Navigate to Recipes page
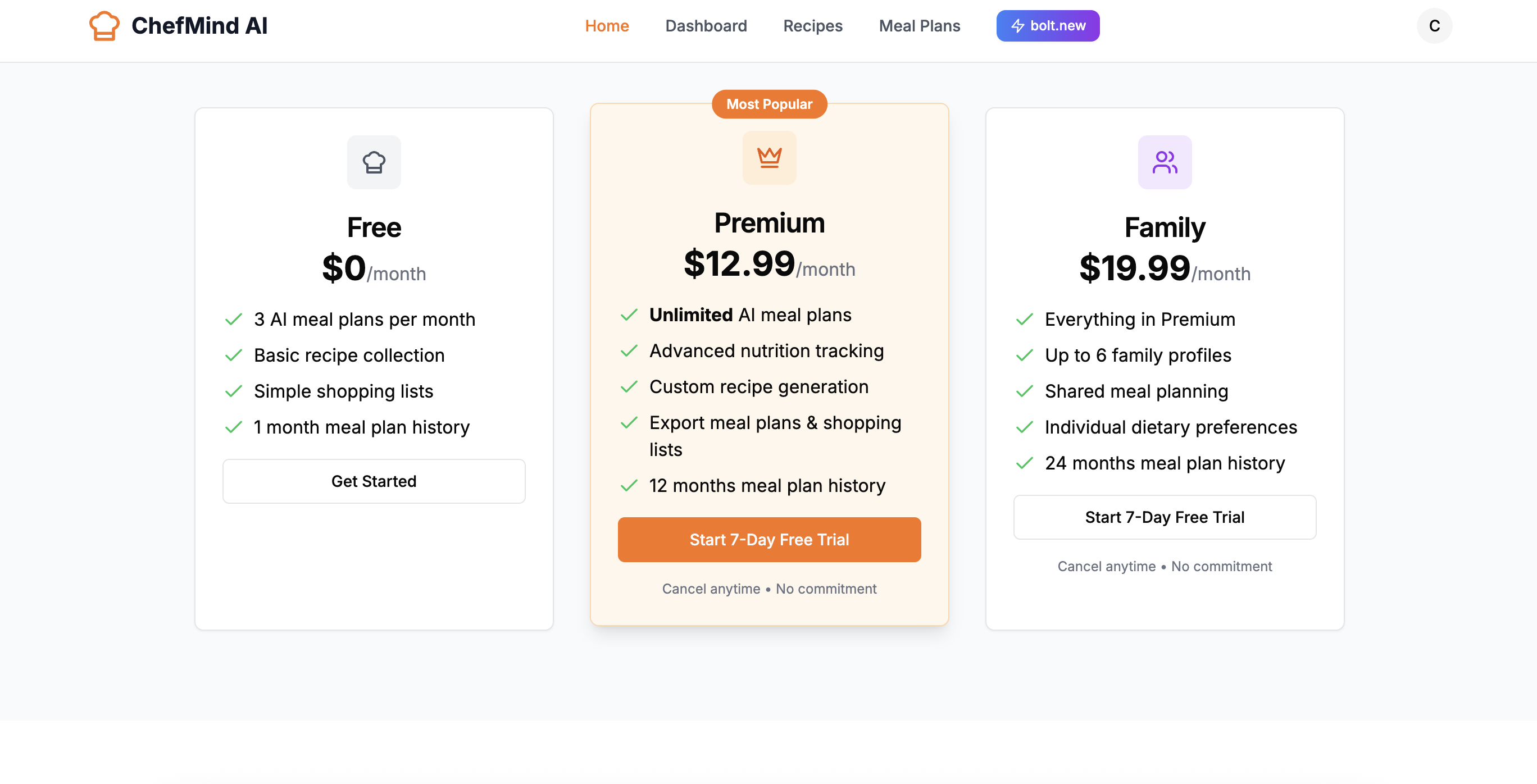Screen dimensions: 1537x784 pyautogui.click(x=812, y=26)
